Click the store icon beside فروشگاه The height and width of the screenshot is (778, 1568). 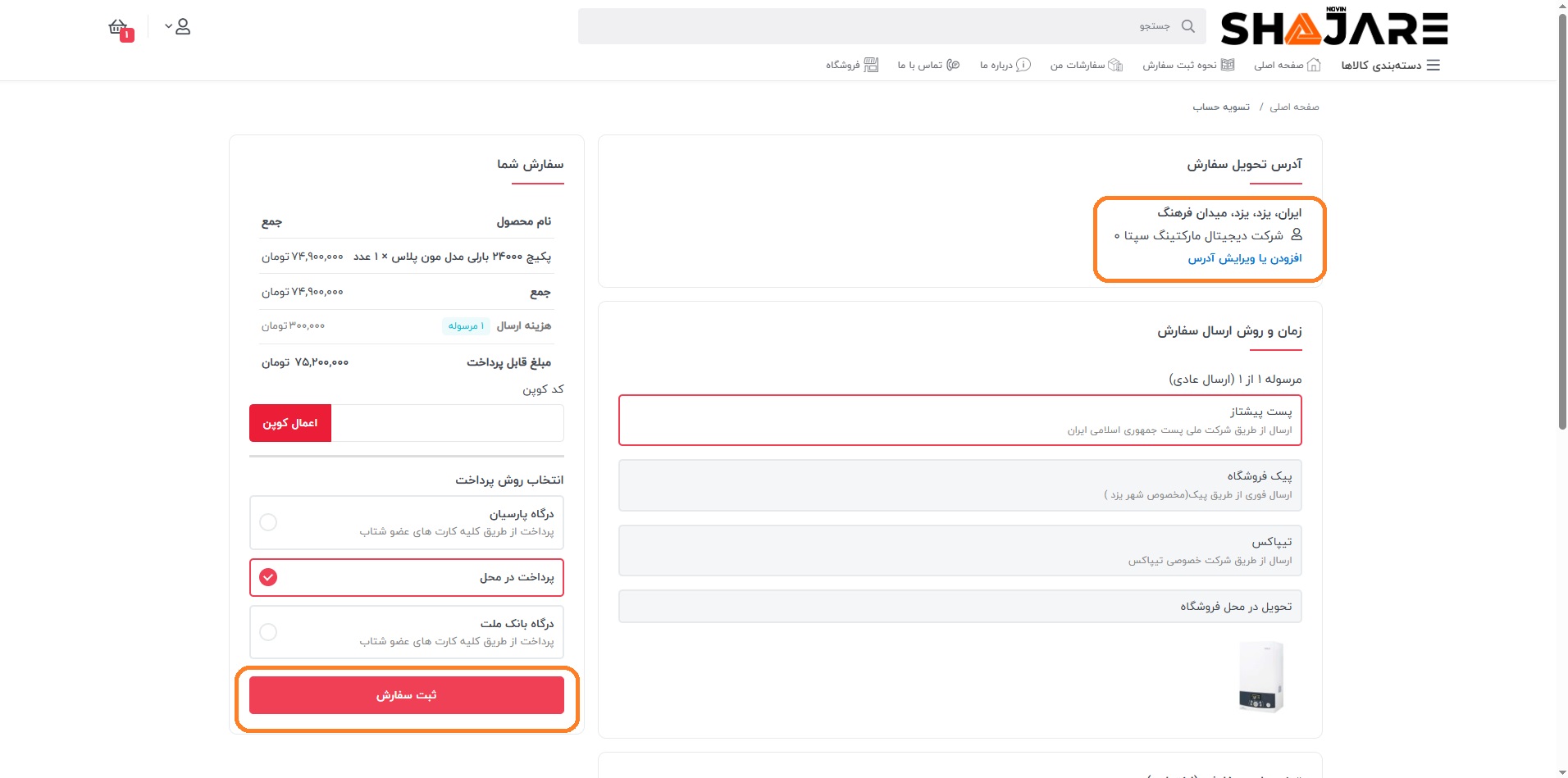pyautogui.click(x=871, y=65)
